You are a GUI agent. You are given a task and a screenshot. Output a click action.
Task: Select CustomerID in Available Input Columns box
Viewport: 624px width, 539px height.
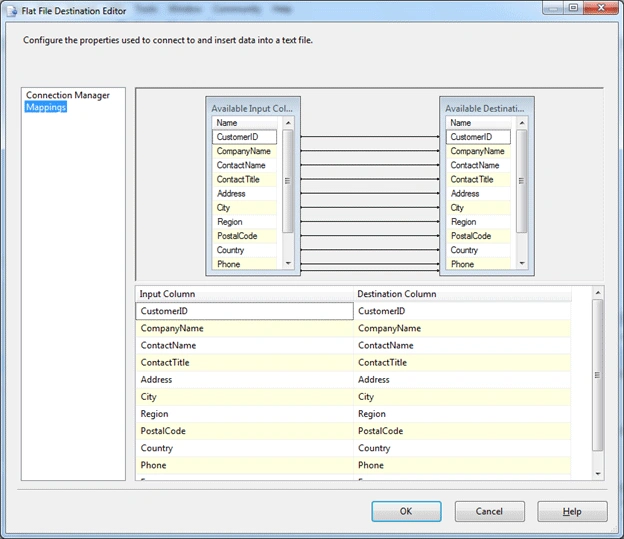tap(244, 137)
